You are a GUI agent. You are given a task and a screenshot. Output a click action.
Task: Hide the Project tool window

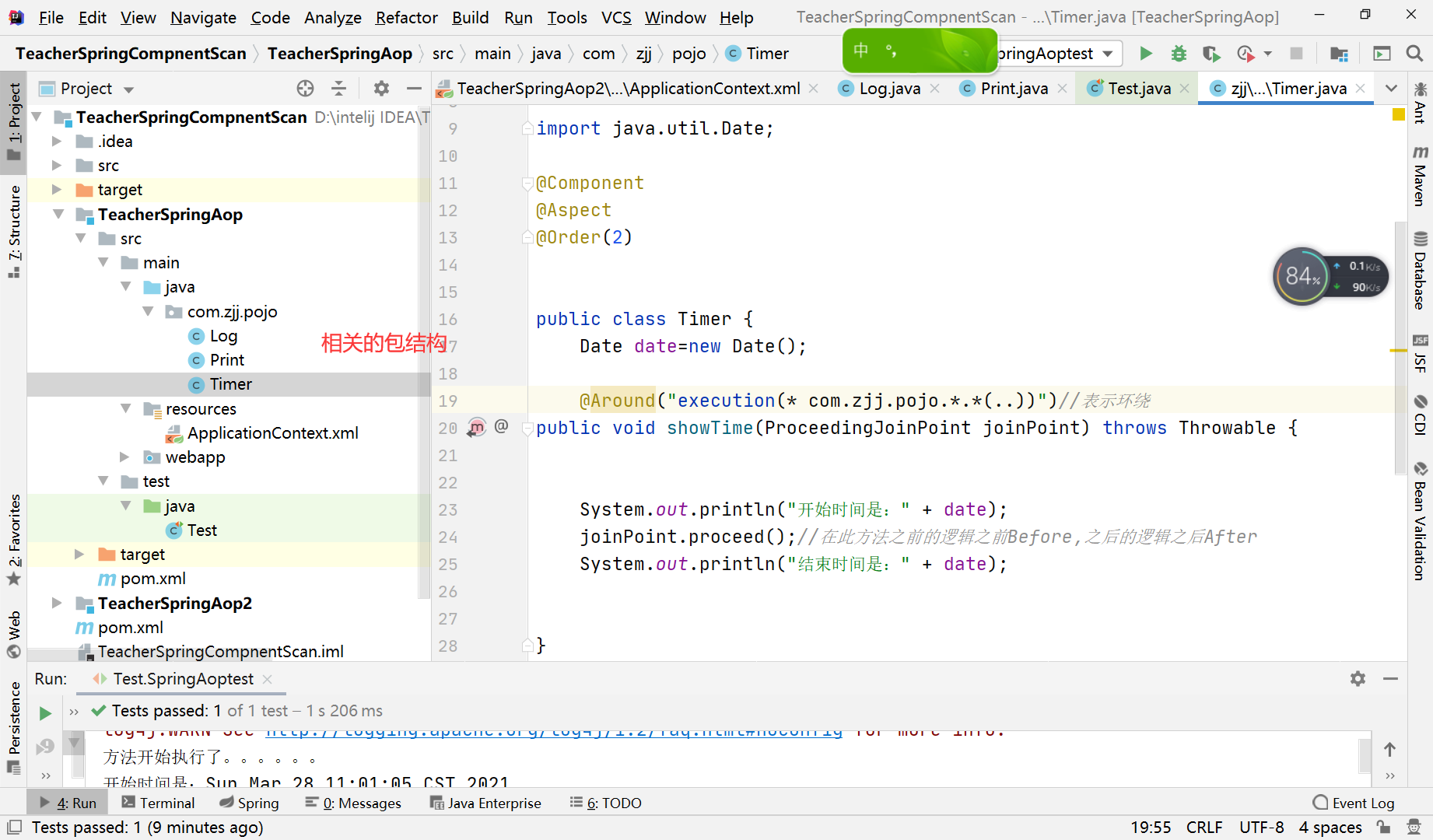coord(414,89)
